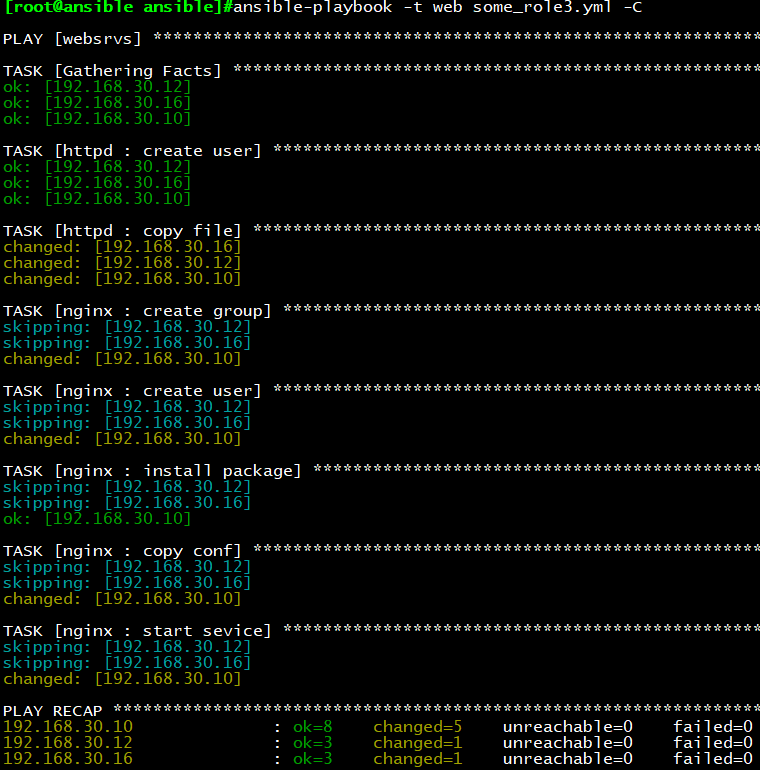Click host 192.168.30.12 in PLAY RECAP
This screenshot has height=770, width=760.
[68, 742]
